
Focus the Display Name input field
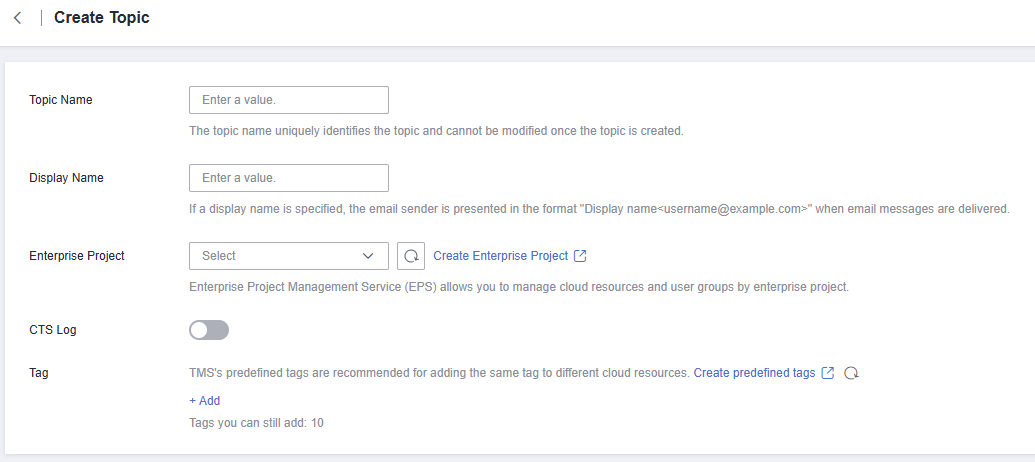point(288,178)
